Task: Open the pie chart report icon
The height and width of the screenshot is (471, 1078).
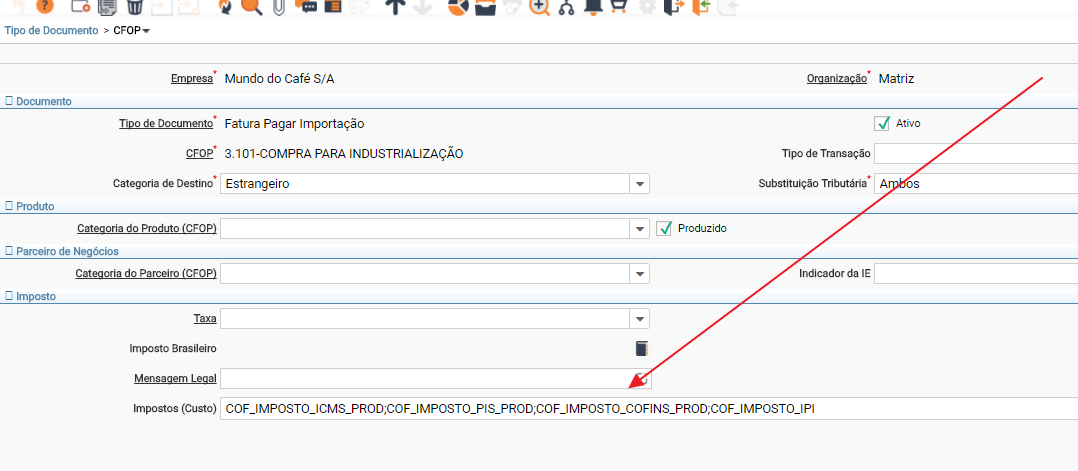Action: pyautogui.click(x=459, y=6)
